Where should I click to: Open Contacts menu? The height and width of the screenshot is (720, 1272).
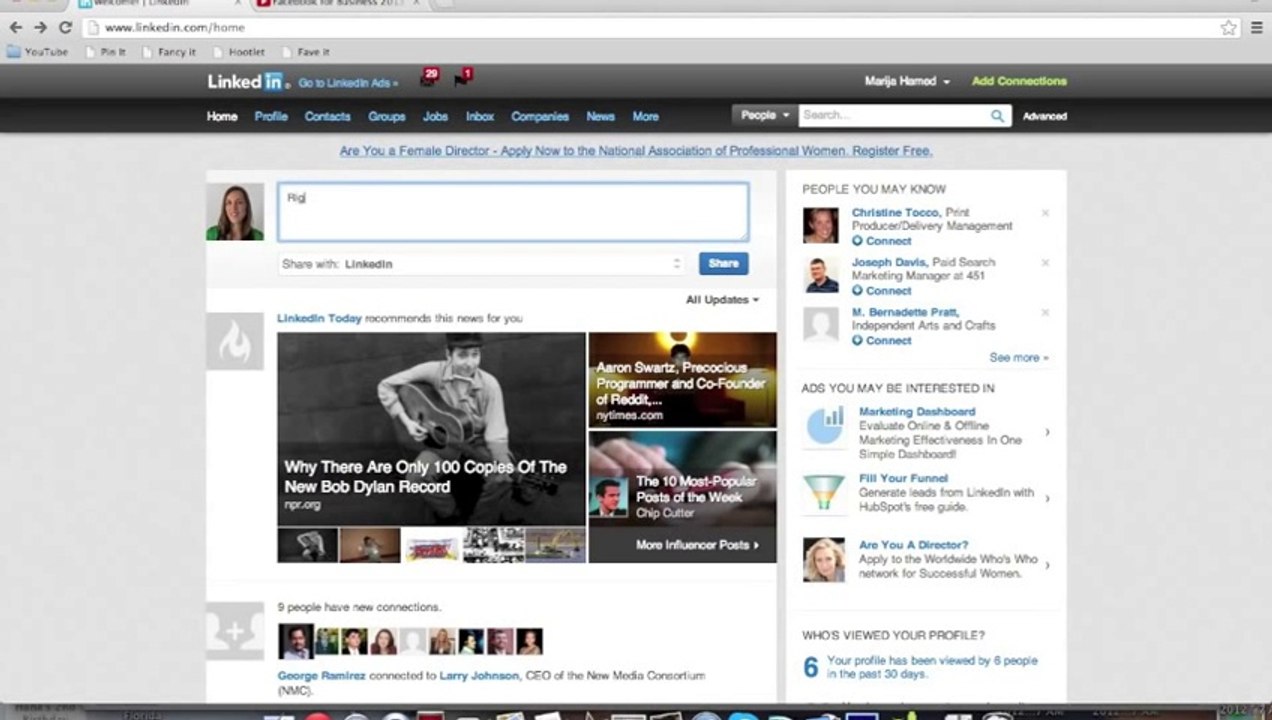327,116
